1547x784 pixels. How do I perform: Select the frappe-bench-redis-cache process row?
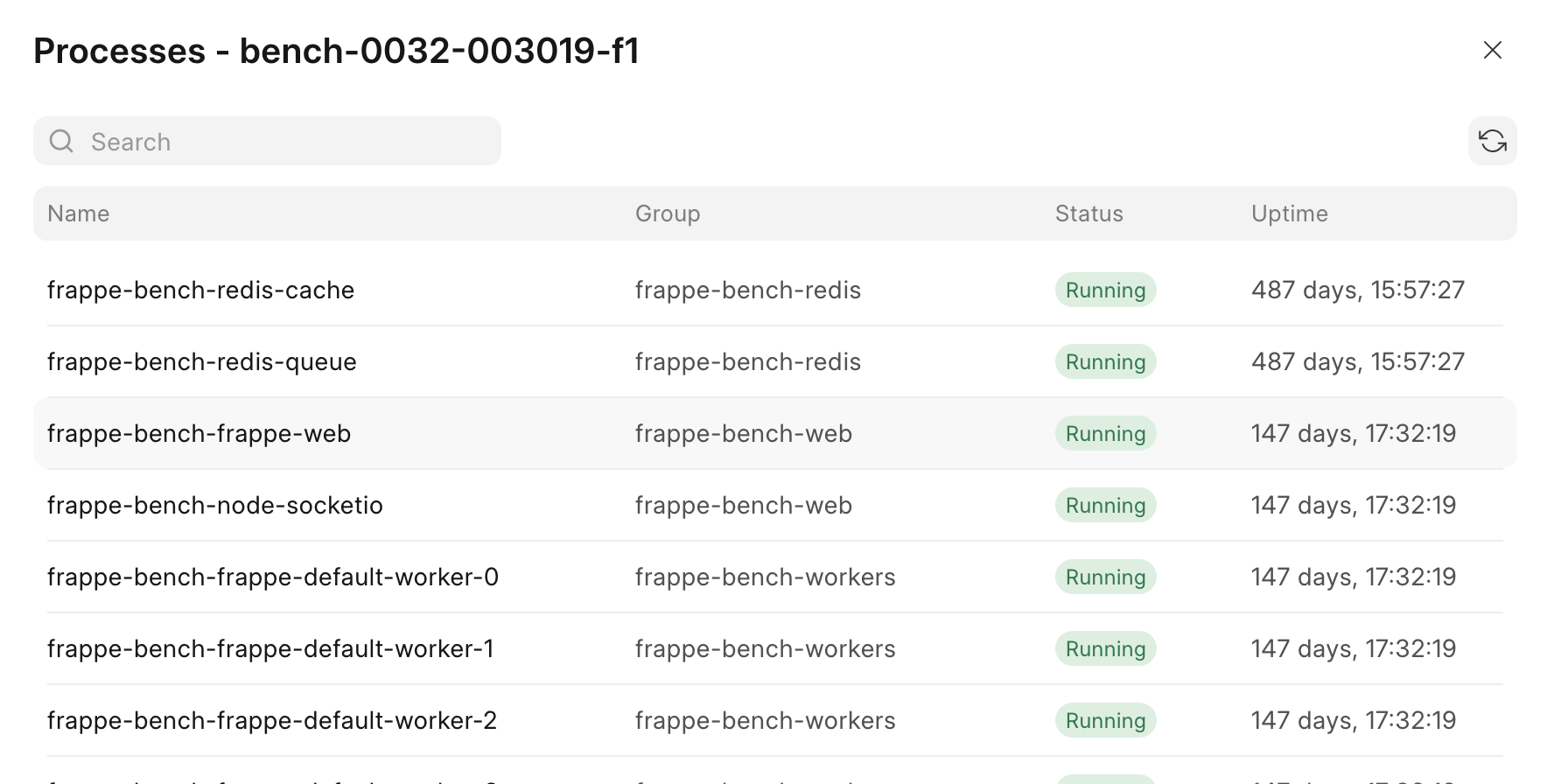(200, 290)
